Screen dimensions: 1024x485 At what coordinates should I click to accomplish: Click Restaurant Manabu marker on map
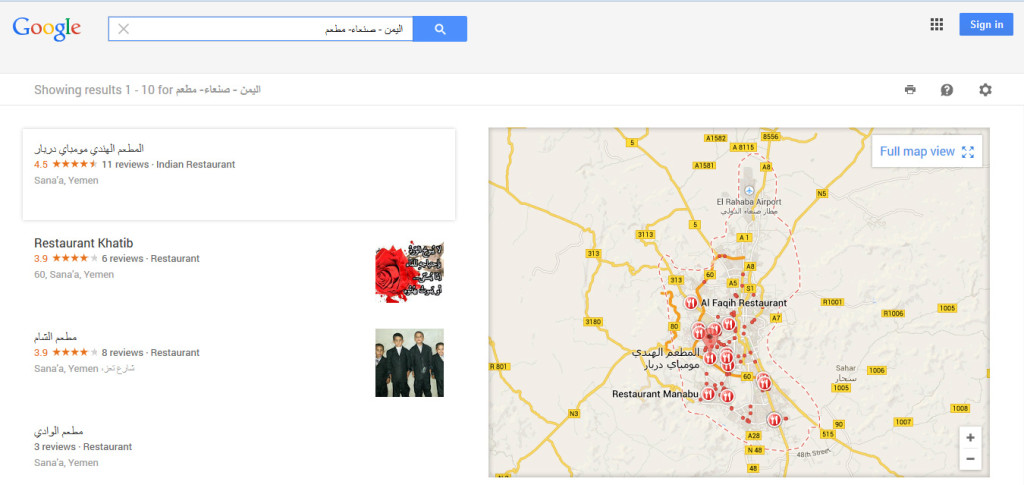[x=708, y=394]
